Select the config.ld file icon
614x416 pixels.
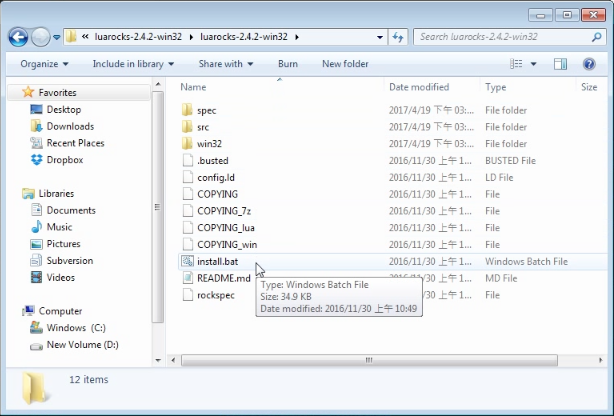point(188,177)
